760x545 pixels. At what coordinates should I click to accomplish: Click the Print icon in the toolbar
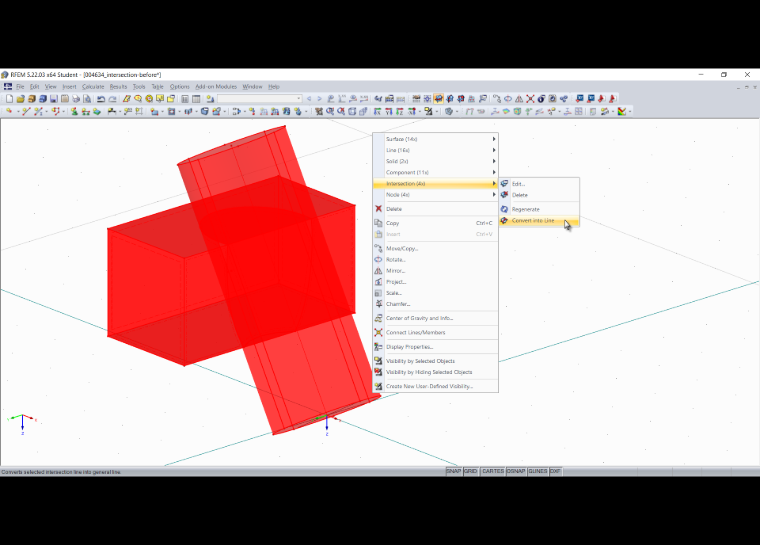coord(76,99)
